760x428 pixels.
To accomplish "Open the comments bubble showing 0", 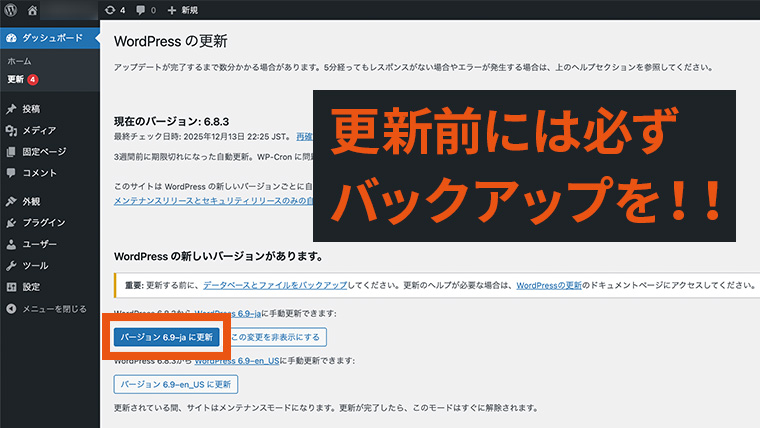I will (146, 10).
